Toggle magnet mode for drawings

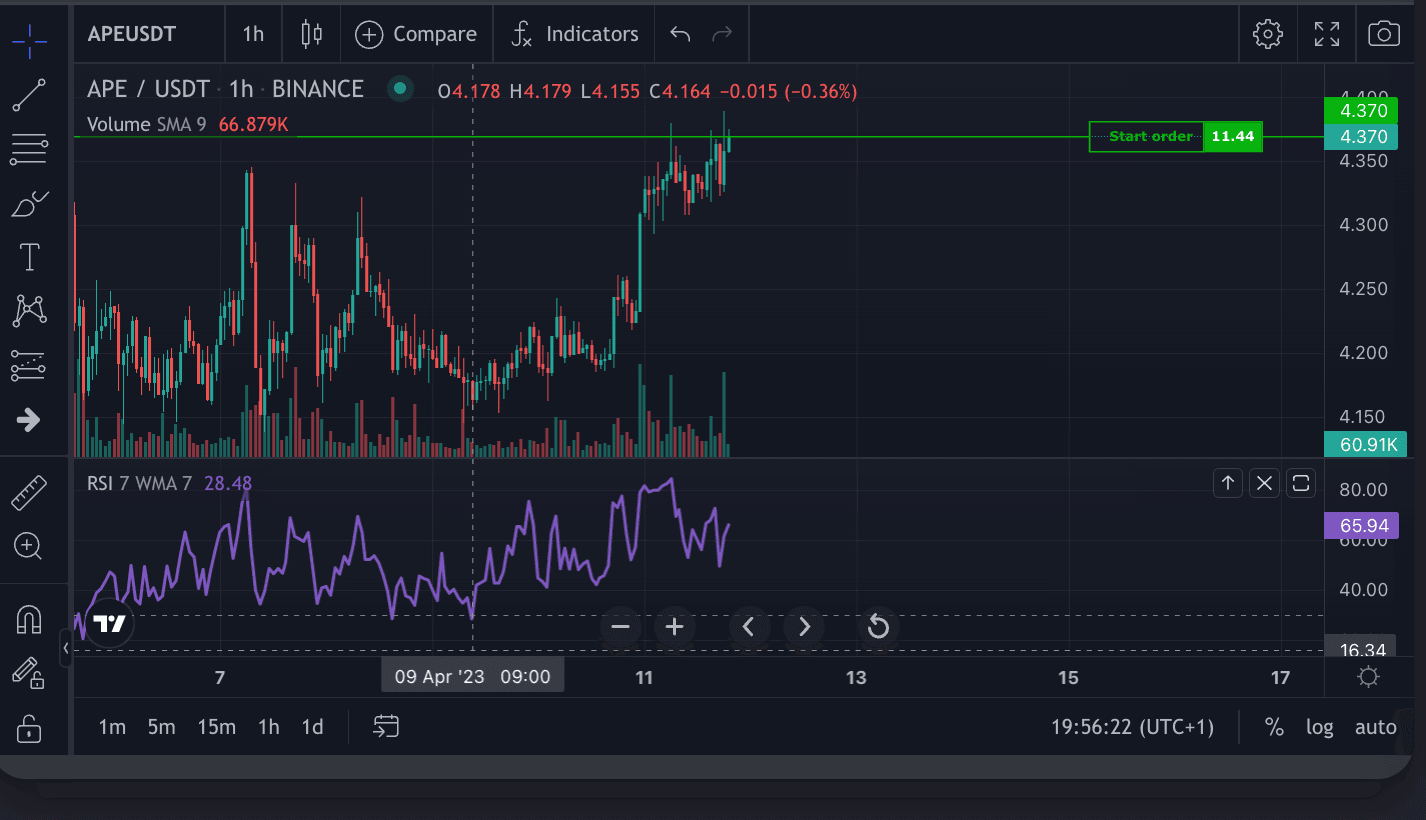point(29,620)
